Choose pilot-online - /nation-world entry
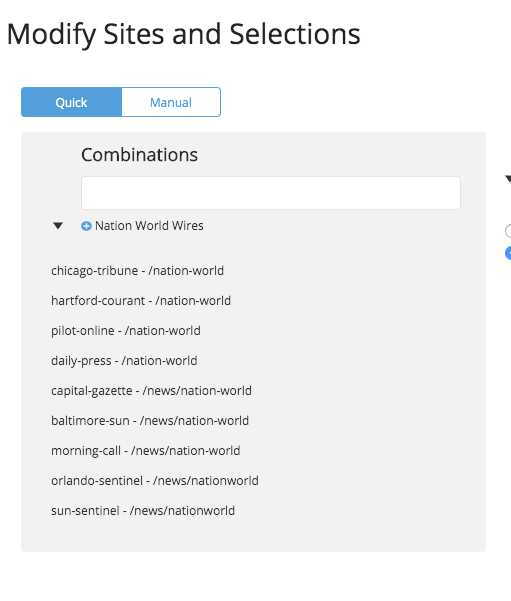511x601 pixels. point(126,330)
